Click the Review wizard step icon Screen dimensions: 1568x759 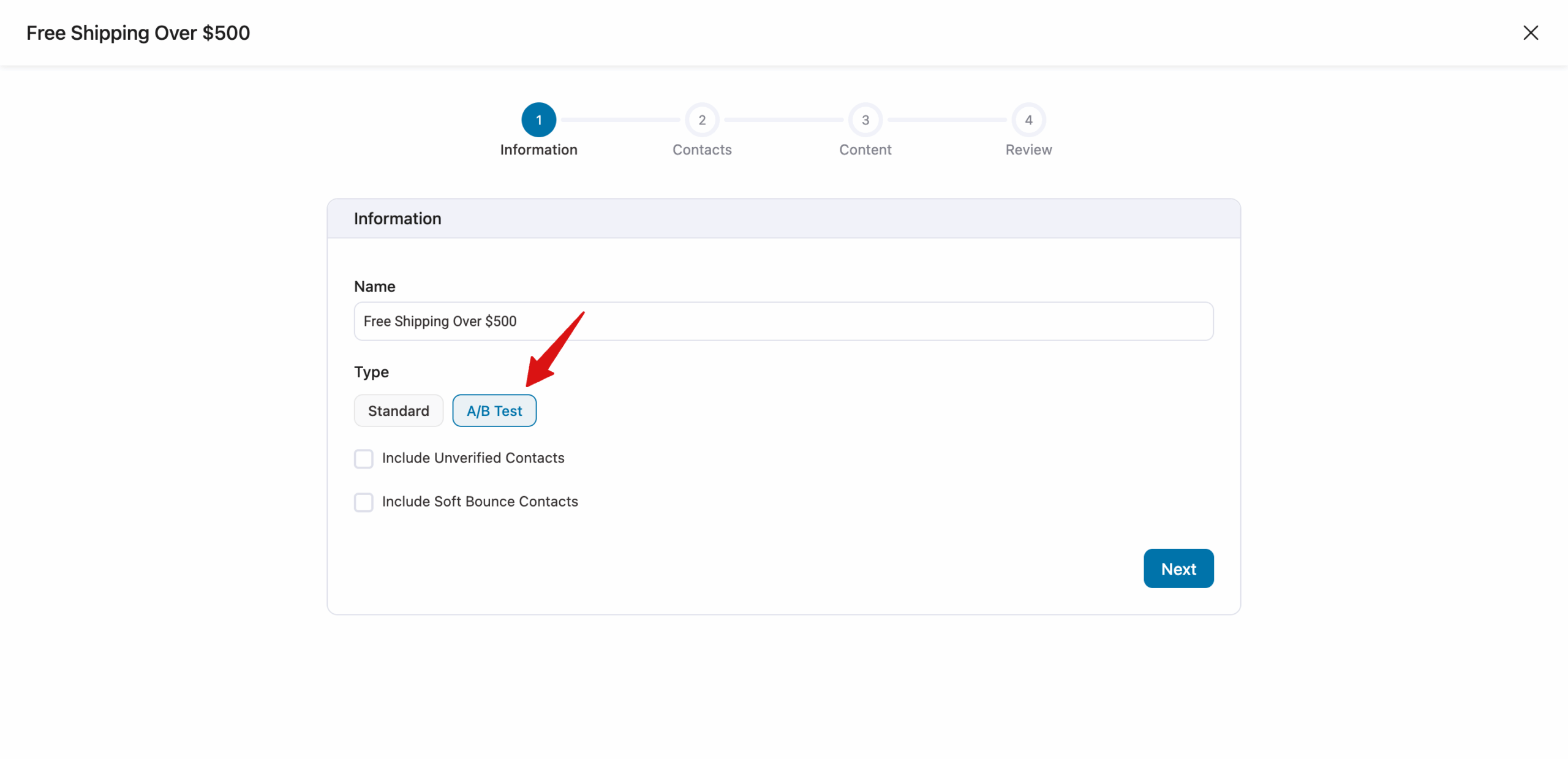coord(1028,119)
